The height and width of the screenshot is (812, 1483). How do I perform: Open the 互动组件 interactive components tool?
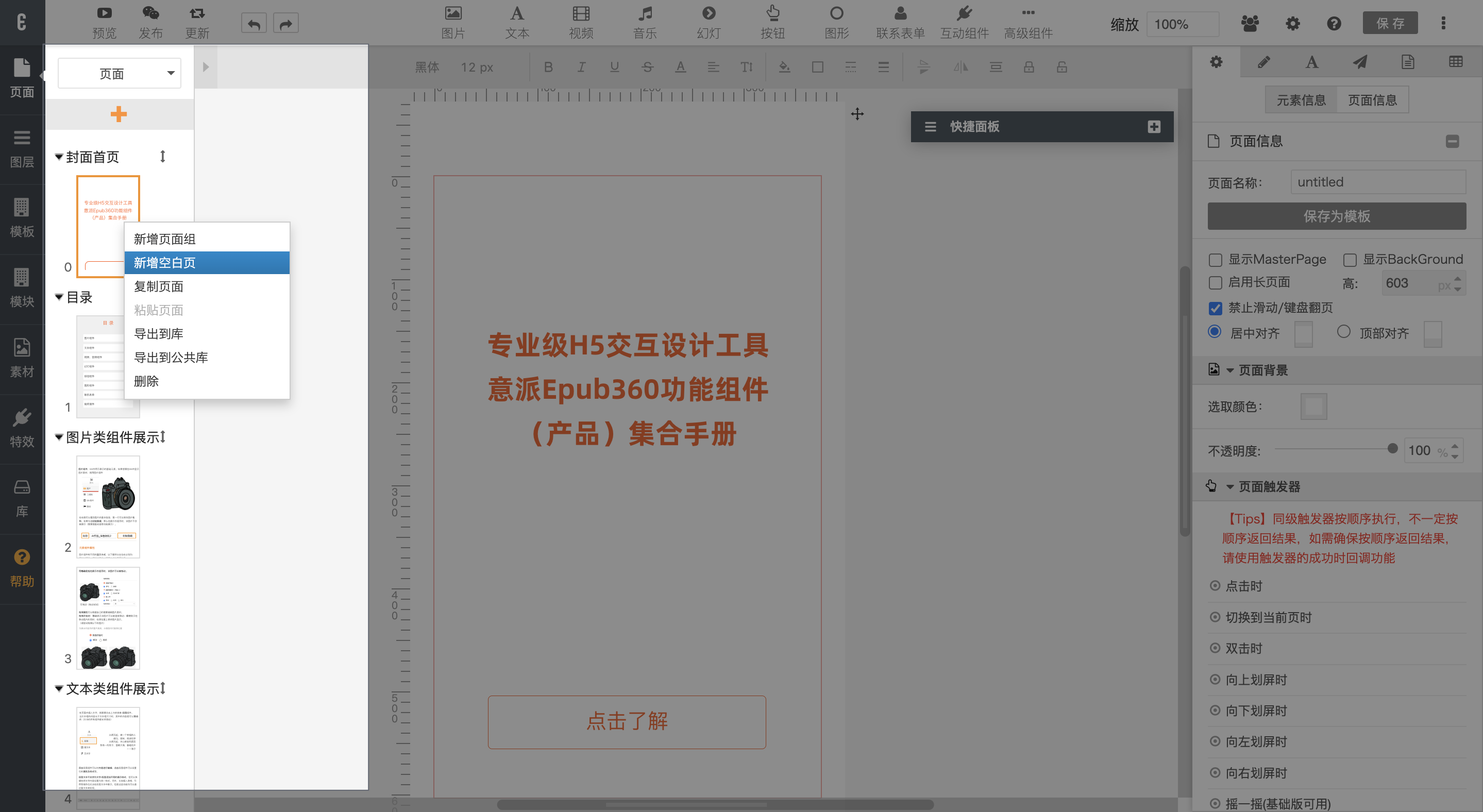tap(964, 22)
